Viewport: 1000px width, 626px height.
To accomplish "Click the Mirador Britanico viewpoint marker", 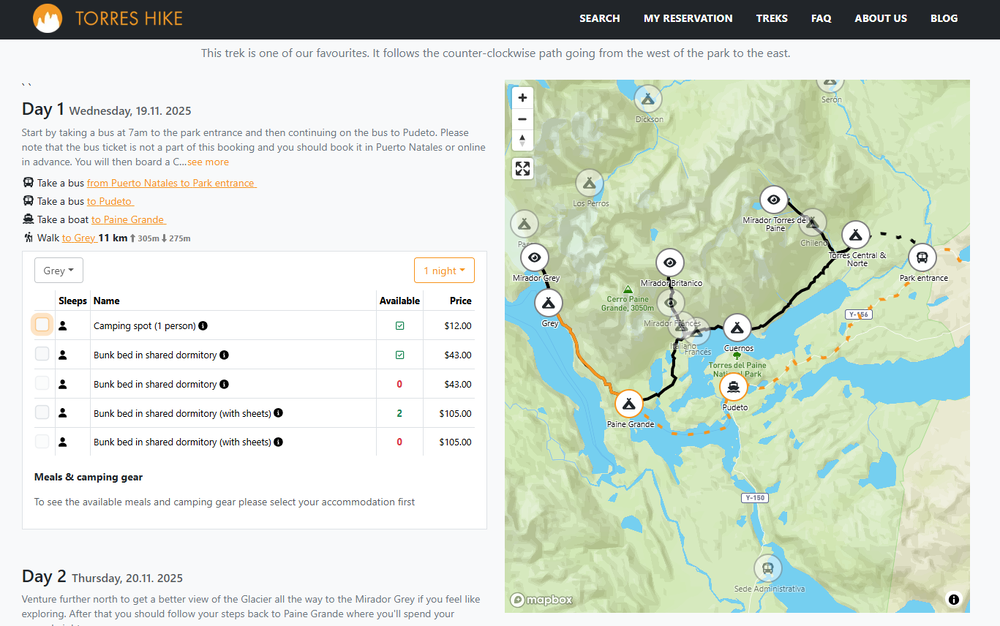I will pos(670,262).
